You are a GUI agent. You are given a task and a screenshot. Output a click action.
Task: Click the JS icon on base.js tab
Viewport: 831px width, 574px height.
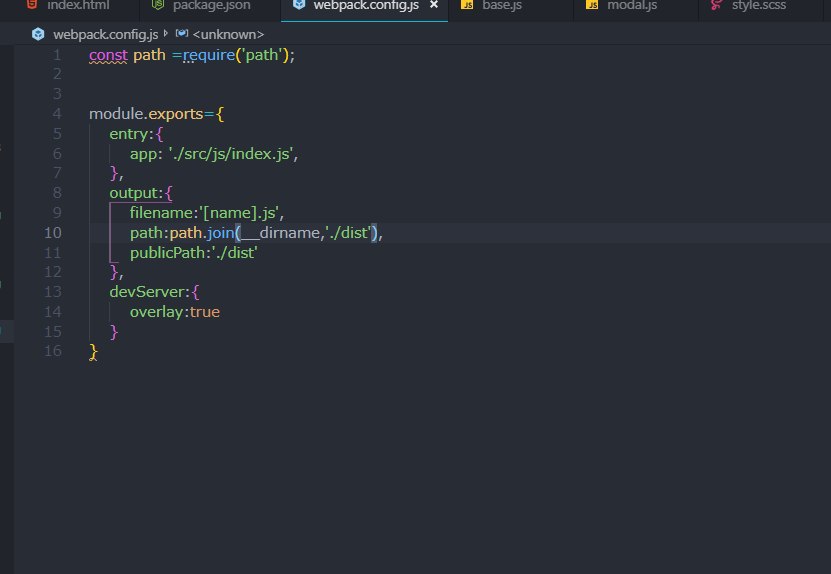467,5
